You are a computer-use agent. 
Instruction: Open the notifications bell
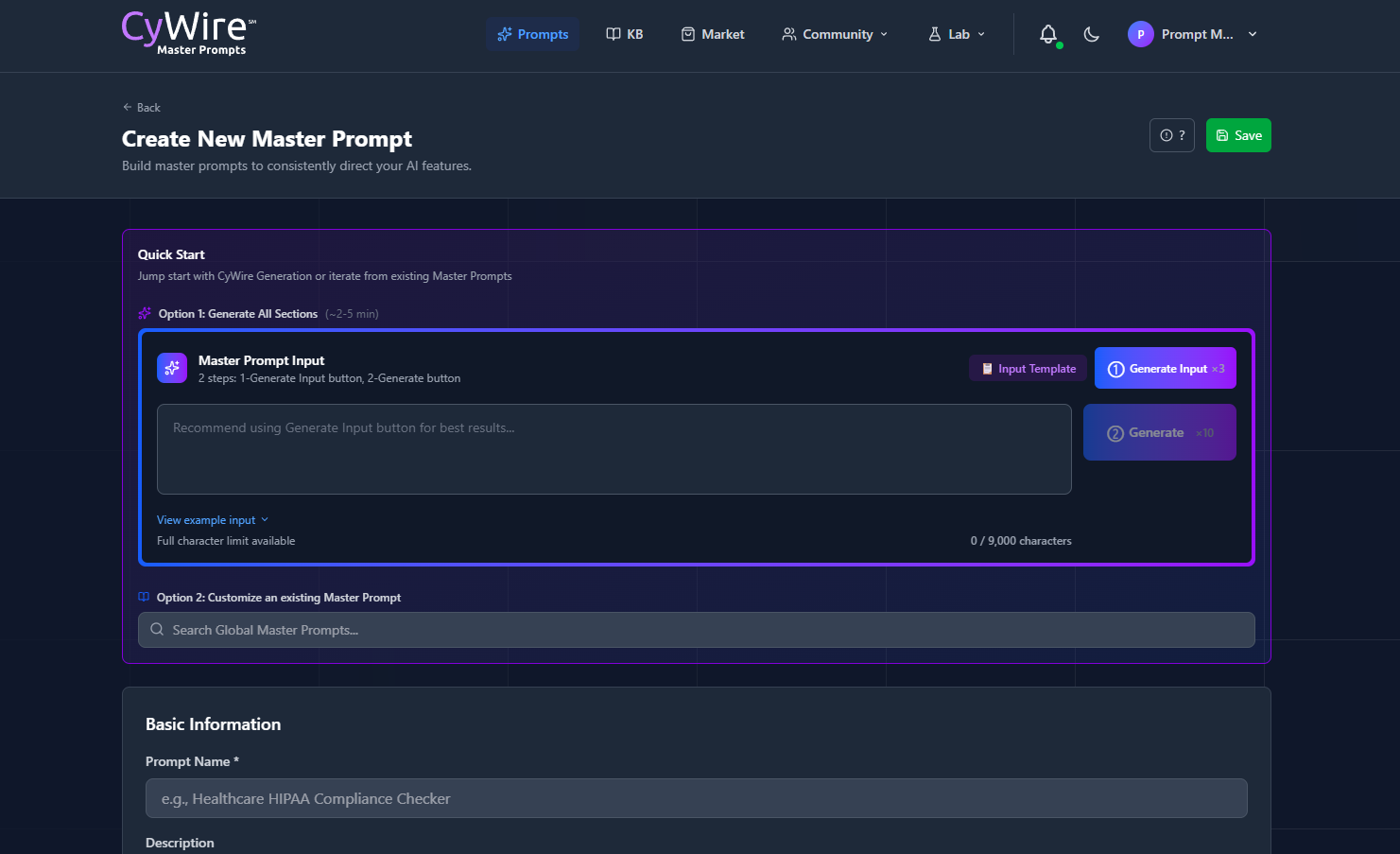[1048, 34]
